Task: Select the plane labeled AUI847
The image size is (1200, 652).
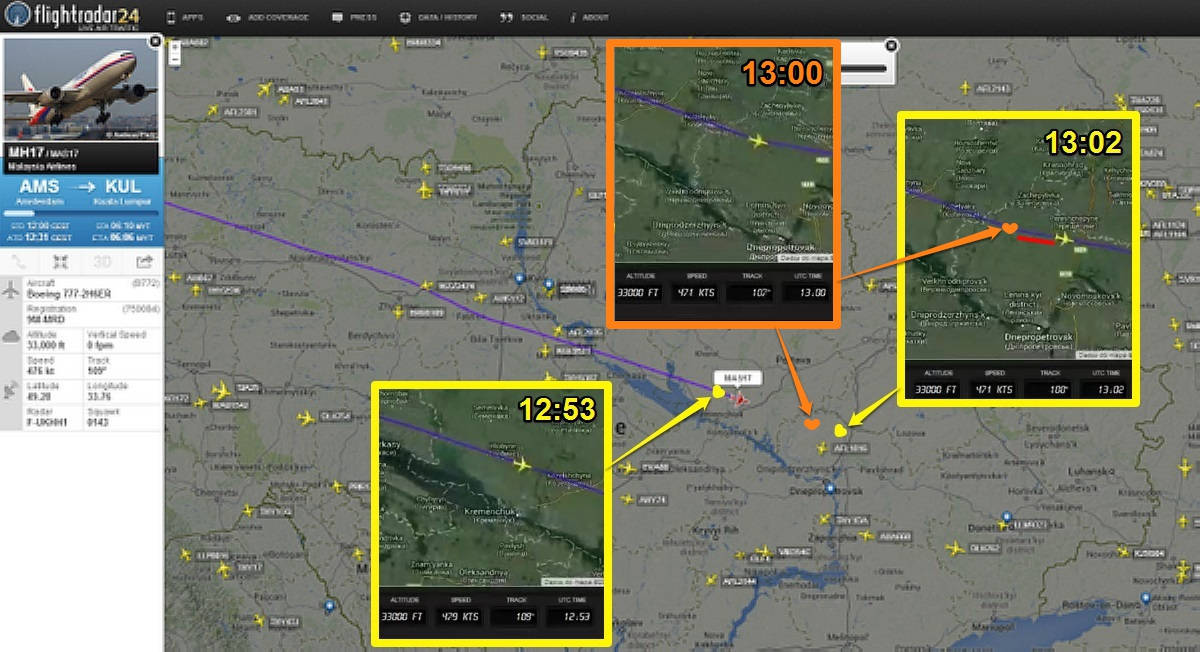Action: (174, 277)
